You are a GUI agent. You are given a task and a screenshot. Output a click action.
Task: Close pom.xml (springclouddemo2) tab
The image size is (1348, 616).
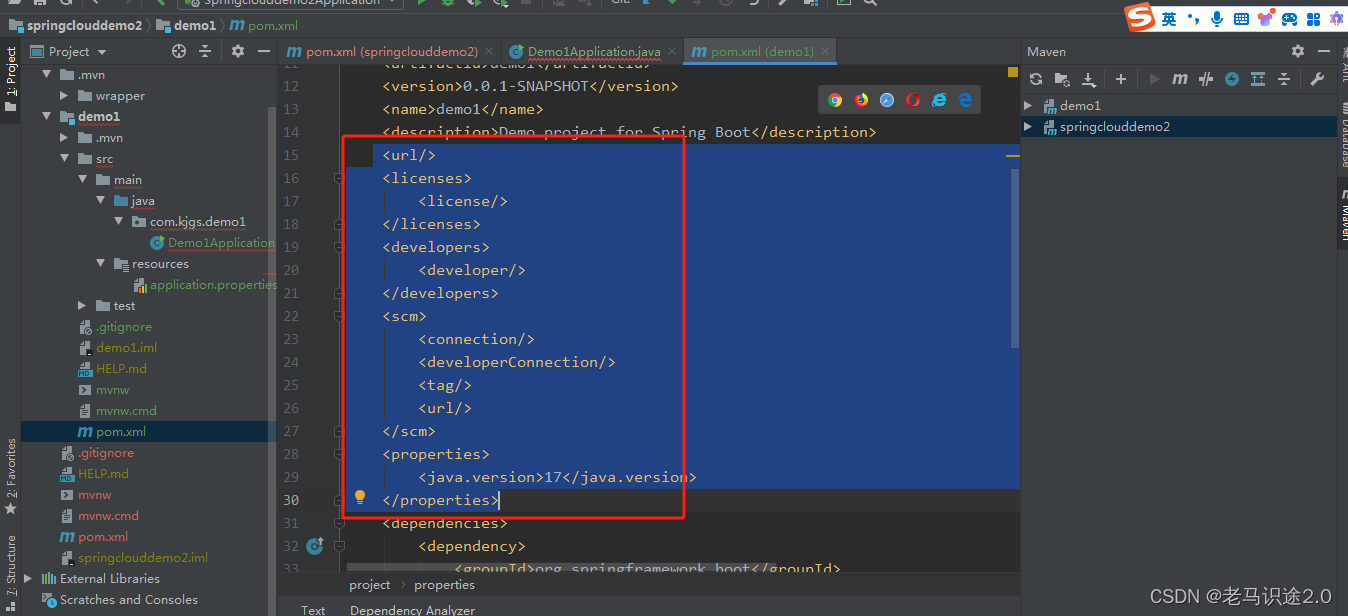[x=490, y=52]
